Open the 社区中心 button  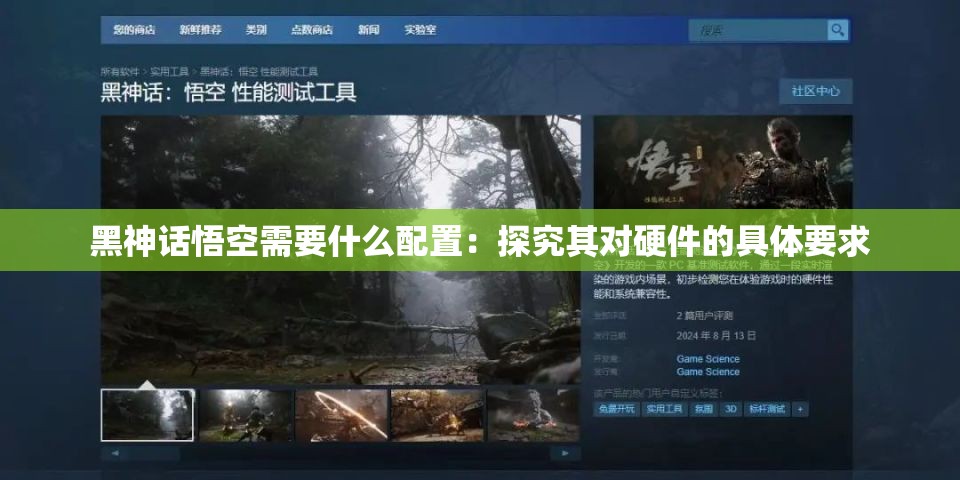click(816, 91)
